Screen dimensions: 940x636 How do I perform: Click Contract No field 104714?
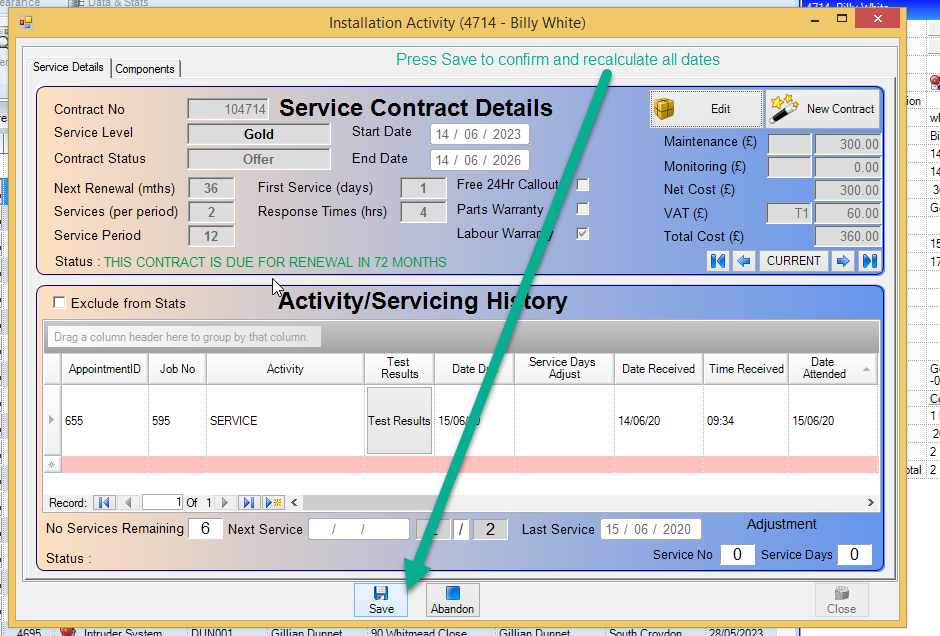coord(228,109)
